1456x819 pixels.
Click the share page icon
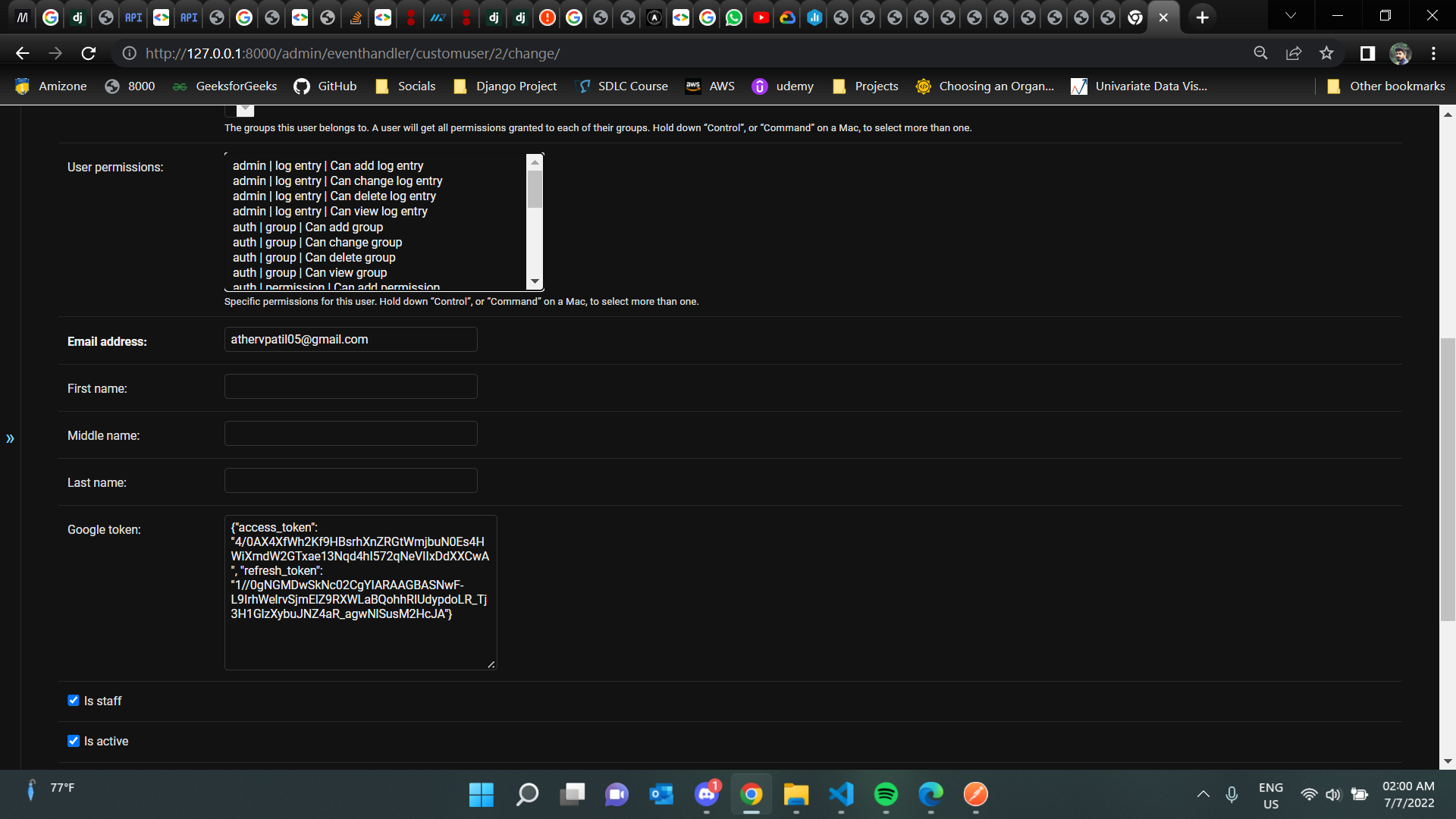click(1294, 53)
